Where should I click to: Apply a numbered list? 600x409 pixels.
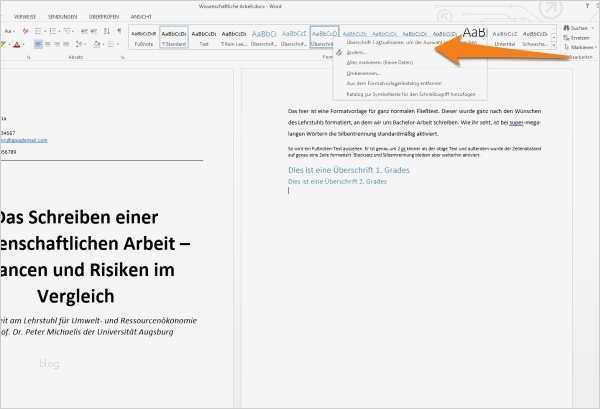tap(53, 31)
